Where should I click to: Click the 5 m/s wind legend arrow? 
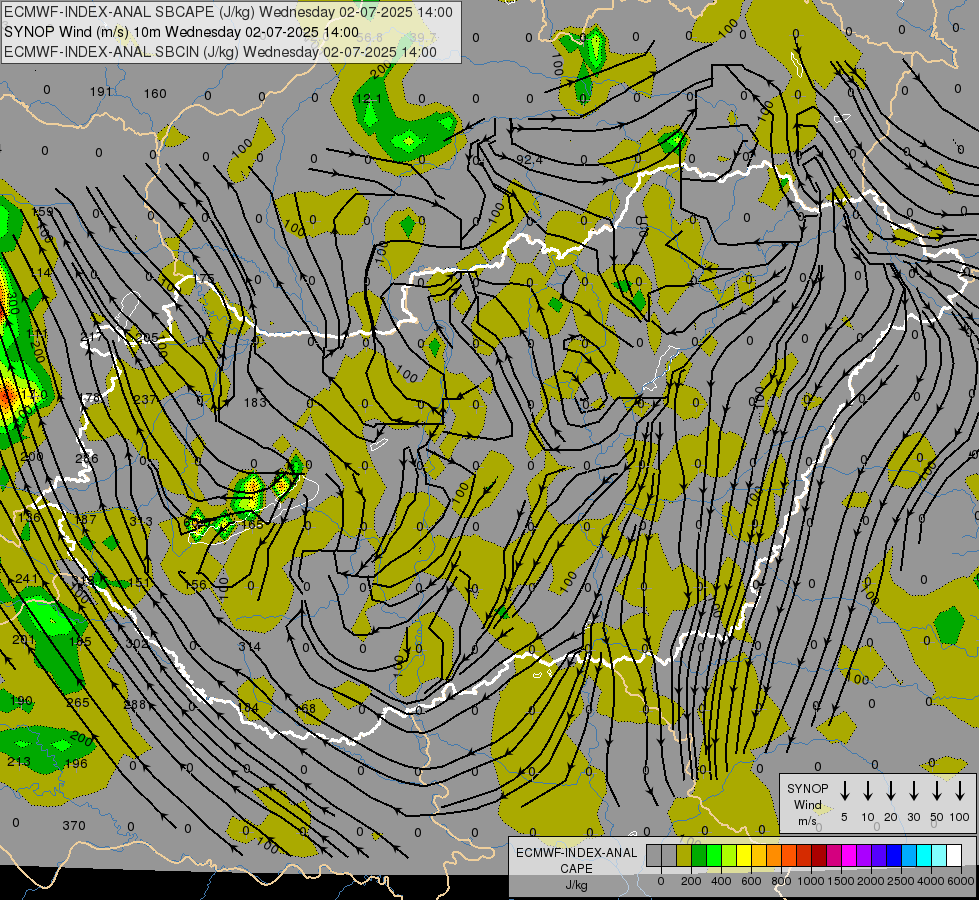pos(844,791)
